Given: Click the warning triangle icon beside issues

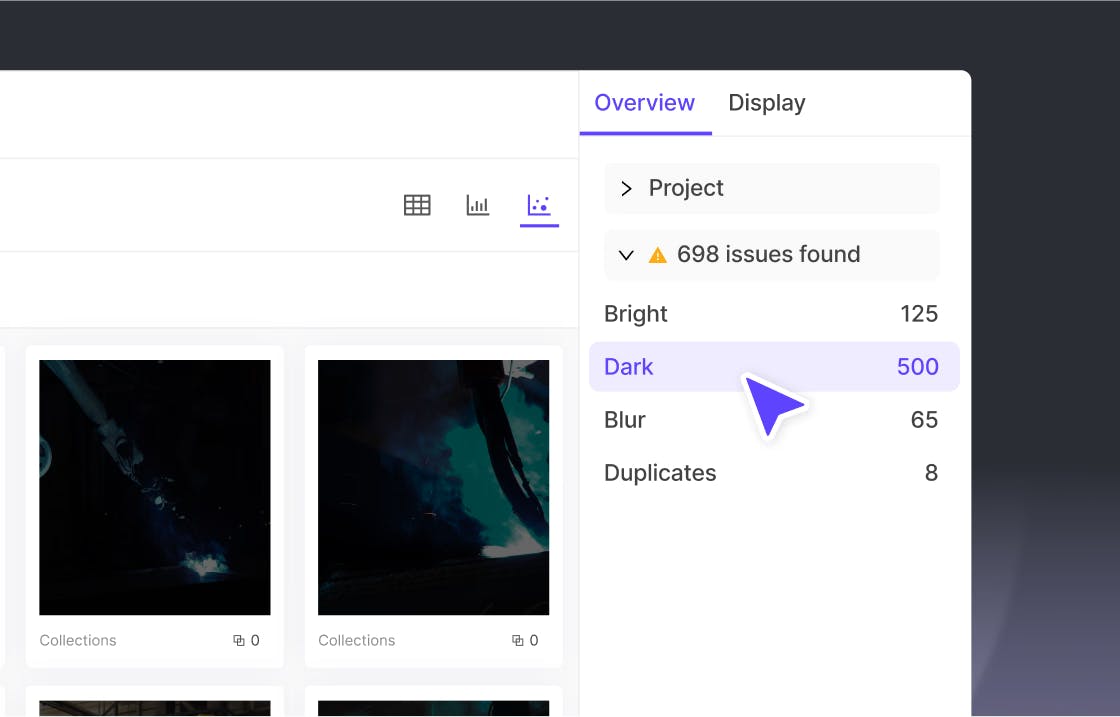Looking at the screenshot, I should coord(657,255).
